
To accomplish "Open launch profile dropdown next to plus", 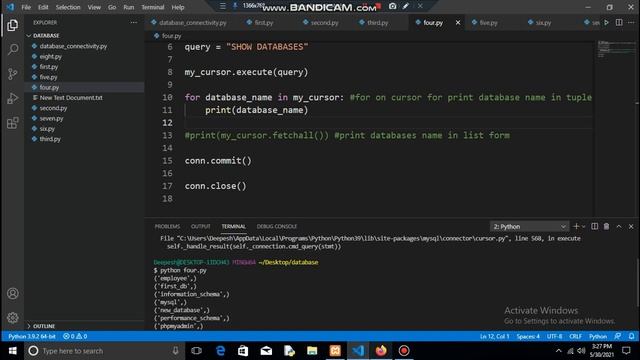I will tap(584, 226).
